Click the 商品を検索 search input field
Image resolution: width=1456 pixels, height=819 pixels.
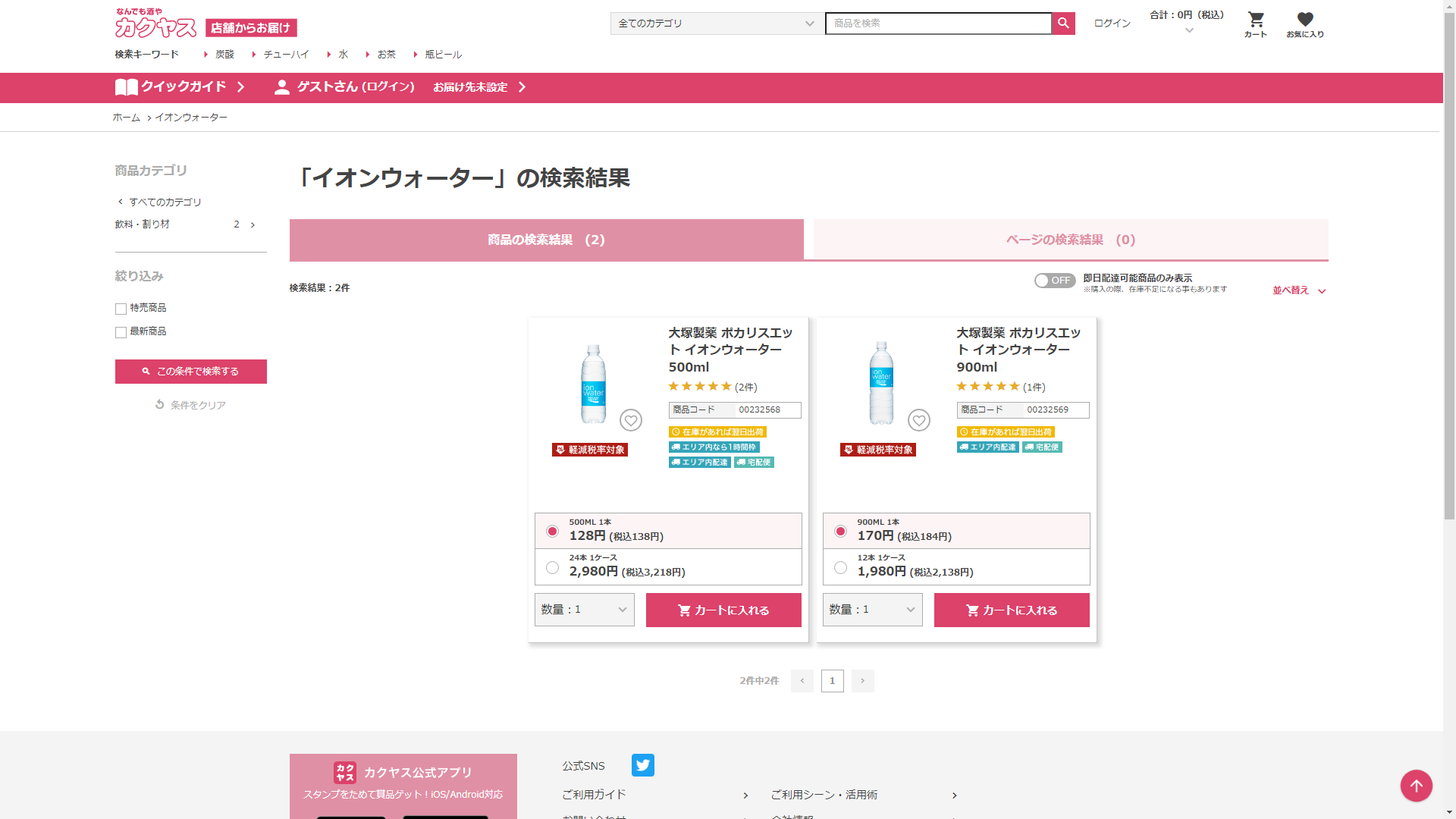(x=937, y=24)
